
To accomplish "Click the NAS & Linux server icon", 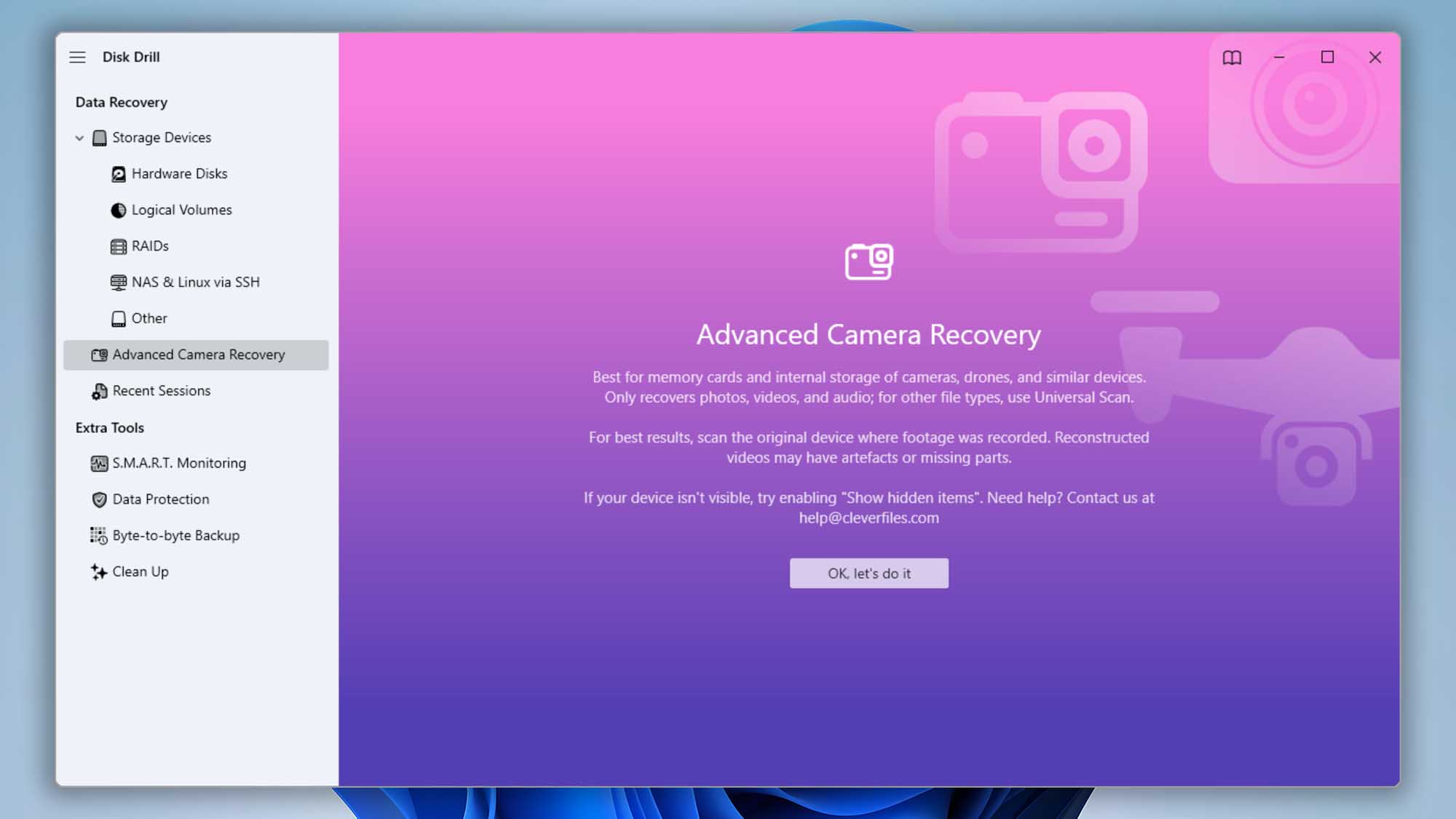I will [x=118, y=282].
